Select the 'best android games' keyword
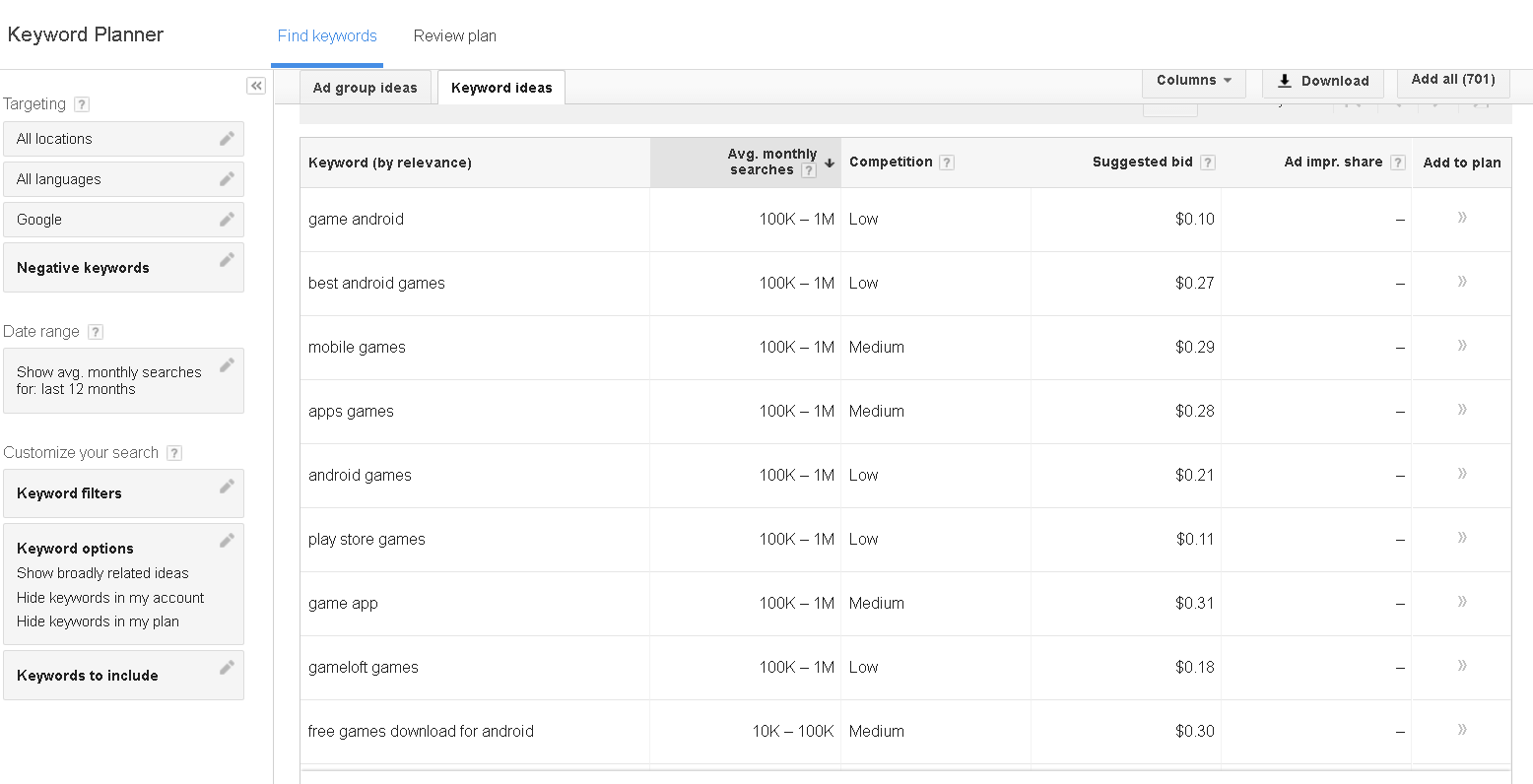Screen dimensions: 1533x784 click(376, 283)
